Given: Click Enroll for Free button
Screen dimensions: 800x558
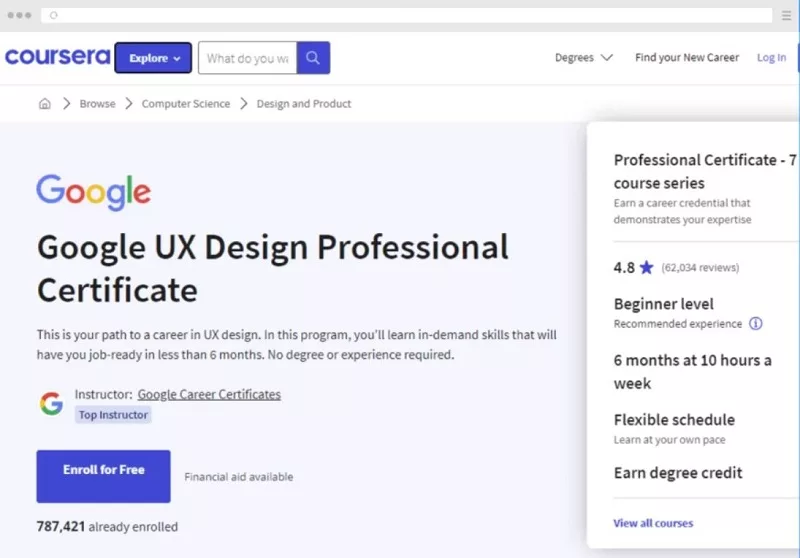Looking at the screenshot, I should (x=104, y=476).
